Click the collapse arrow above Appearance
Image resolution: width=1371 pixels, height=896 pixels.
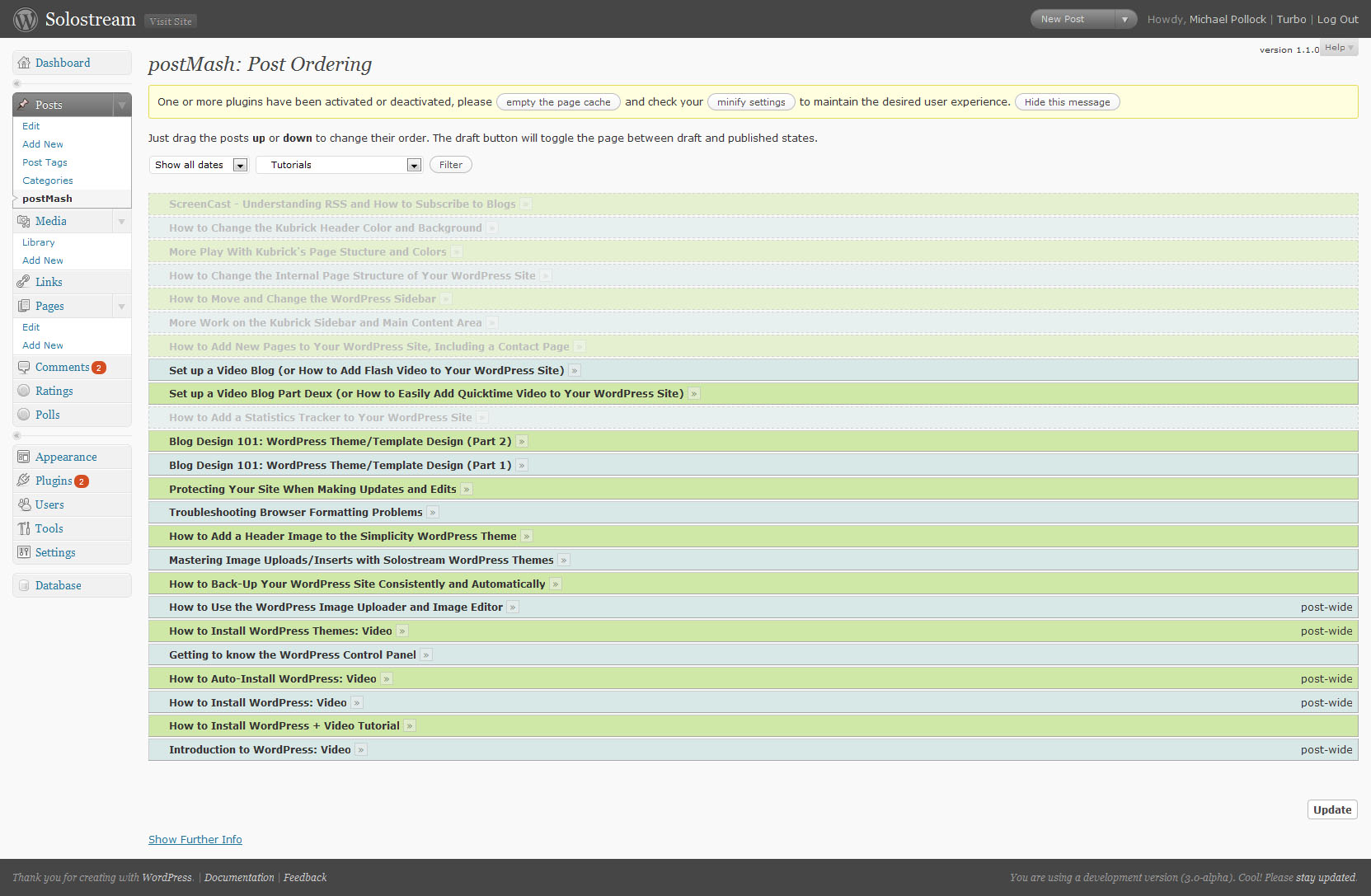tap(16, 435)
